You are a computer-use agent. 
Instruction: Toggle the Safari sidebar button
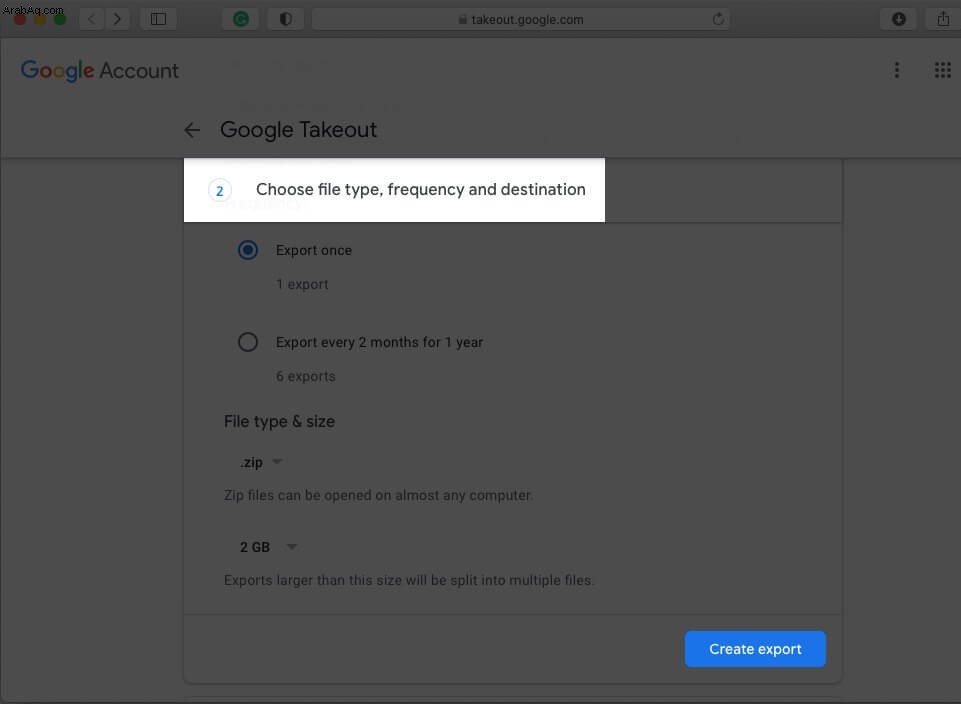159,19
